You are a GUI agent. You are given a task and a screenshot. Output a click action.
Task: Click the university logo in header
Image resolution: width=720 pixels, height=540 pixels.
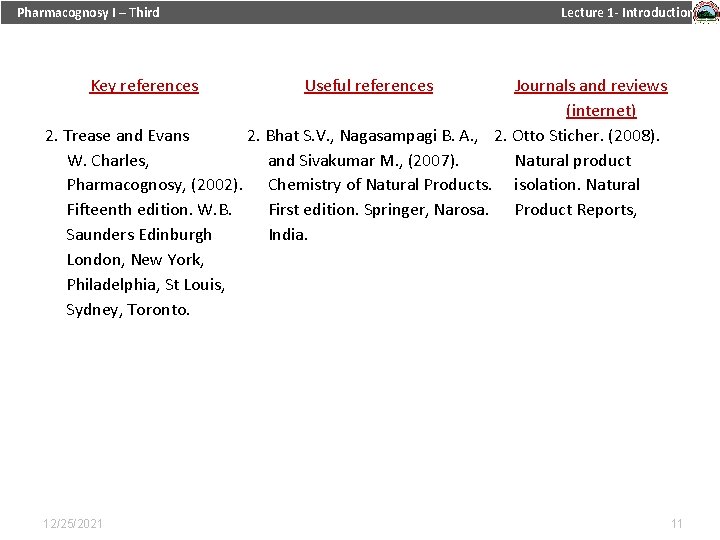(x=706, y=12)
